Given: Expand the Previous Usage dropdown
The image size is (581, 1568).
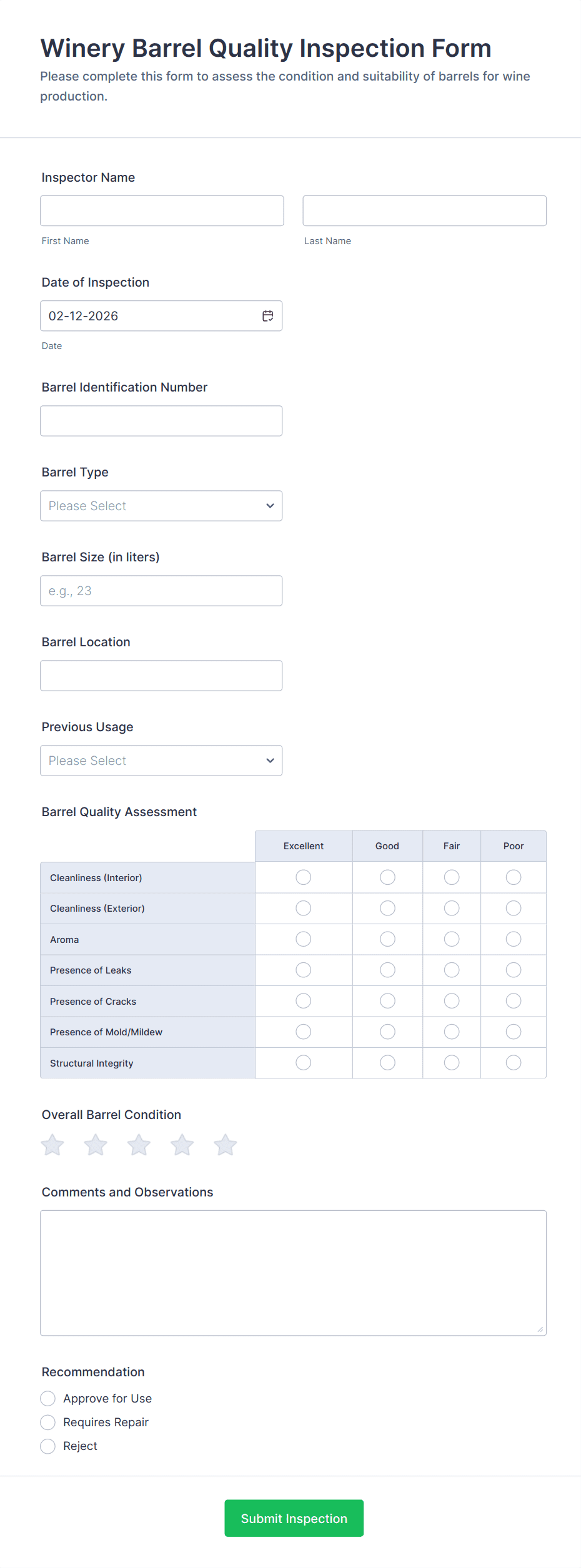Looking at the screenshot, I should coord(161,761).
